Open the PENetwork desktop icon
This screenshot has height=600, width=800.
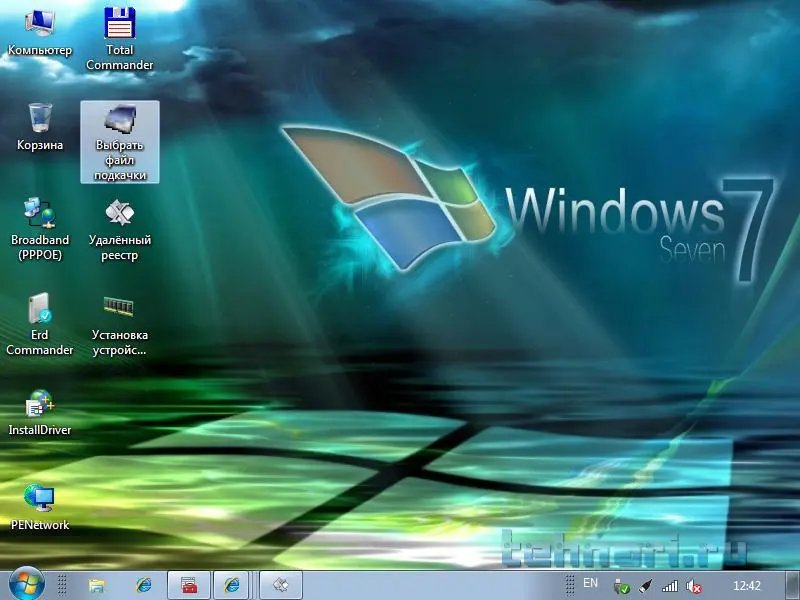click(x=40, y=507)
